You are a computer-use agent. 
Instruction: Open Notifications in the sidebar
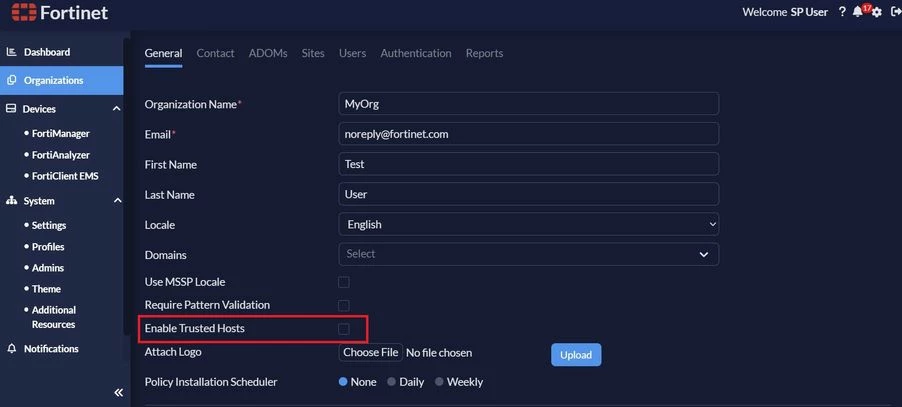click(51, 349)
